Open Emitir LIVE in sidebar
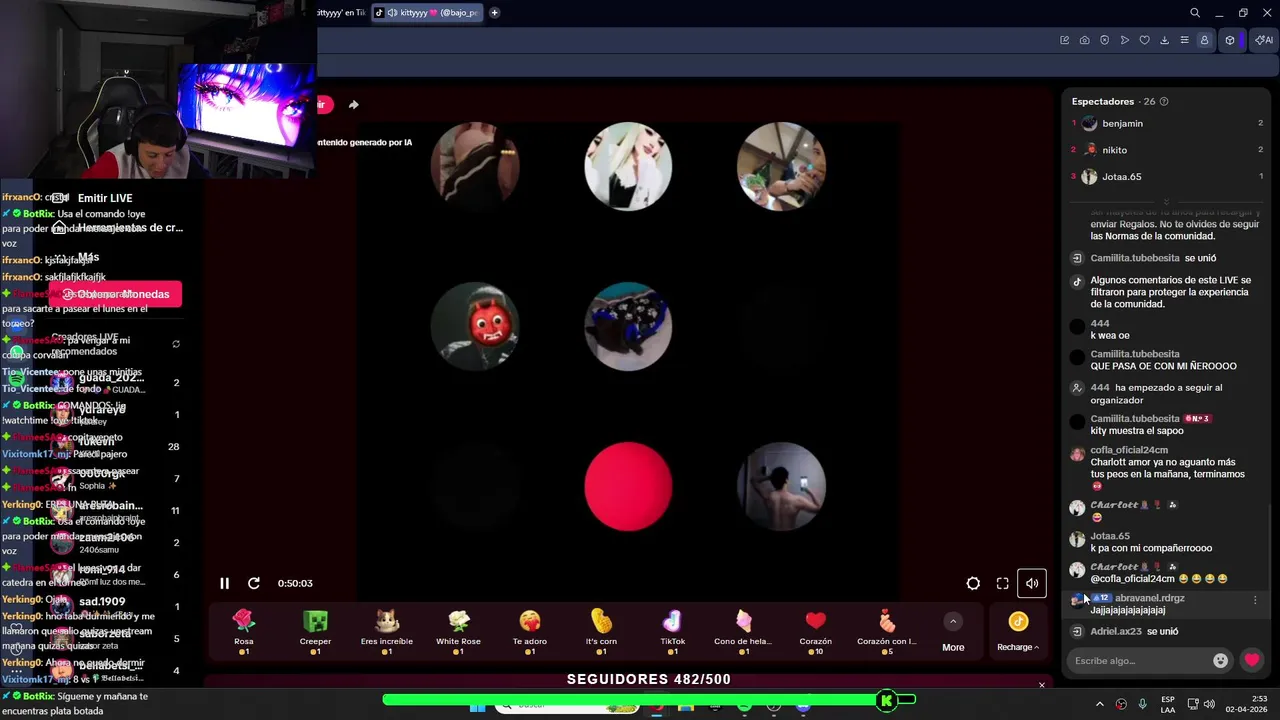The image size is (1280, 720). 105,198
